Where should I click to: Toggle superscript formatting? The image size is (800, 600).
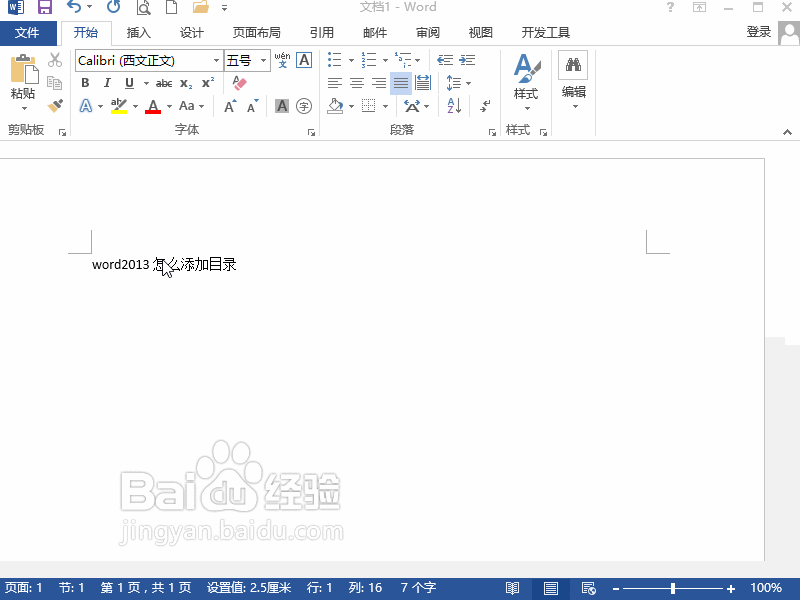(x=208, y=83)
